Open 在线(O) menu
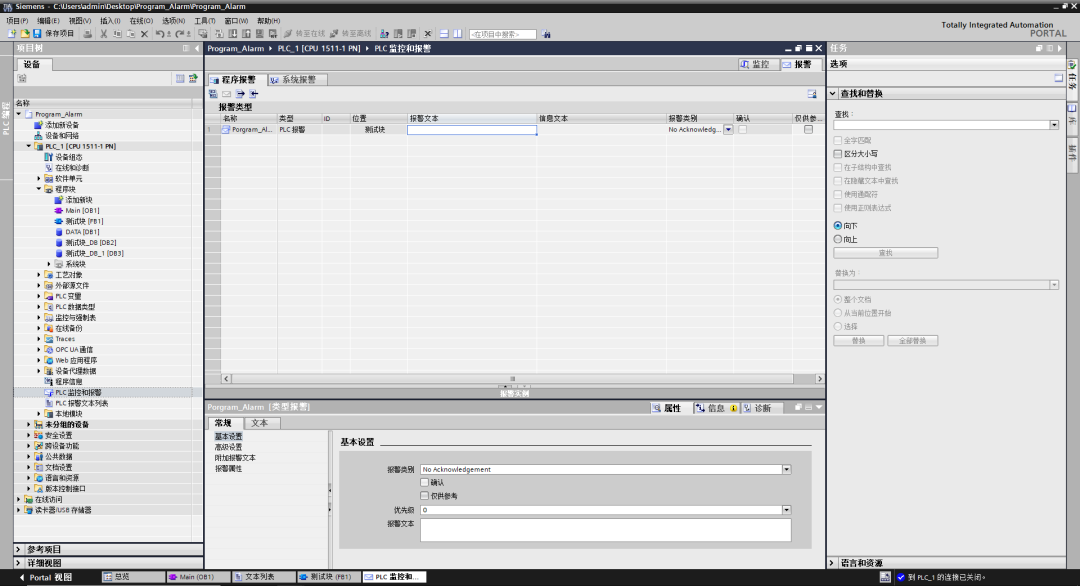This screenshot has height=586, width=1080. pos(141,21)
